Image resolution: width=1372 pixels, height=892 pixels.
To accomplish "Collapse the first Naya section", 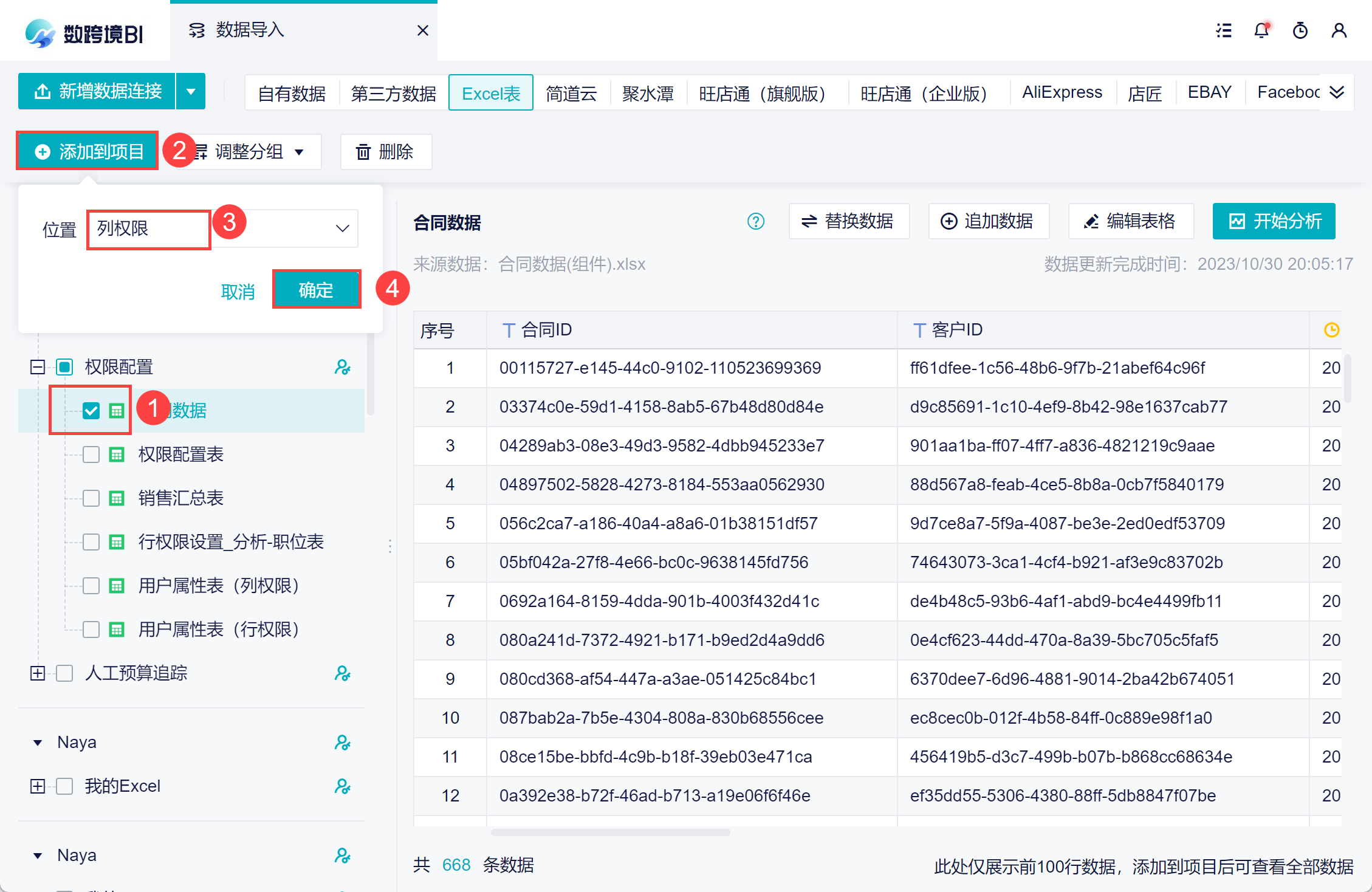I will 38,743.
